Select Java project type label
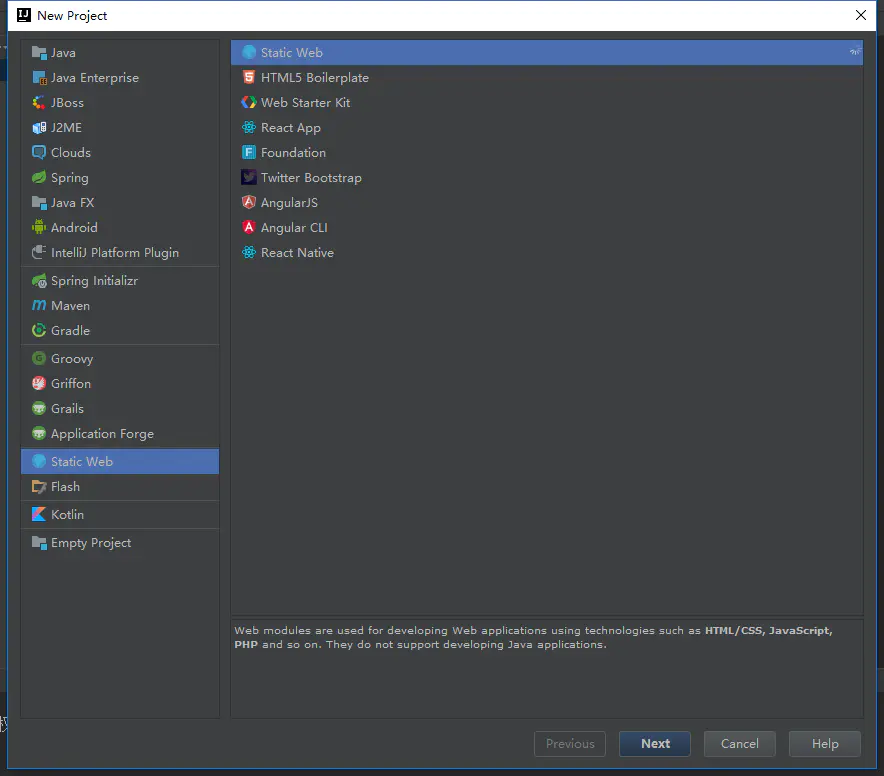This screenshot has height=776, width=884. [63, 53]
